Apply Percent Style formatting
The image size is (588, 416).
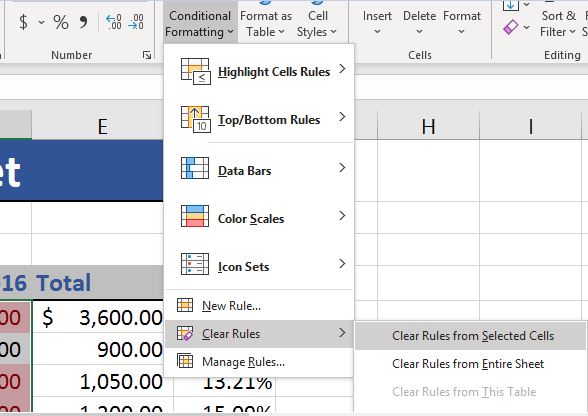click(61, 22)
